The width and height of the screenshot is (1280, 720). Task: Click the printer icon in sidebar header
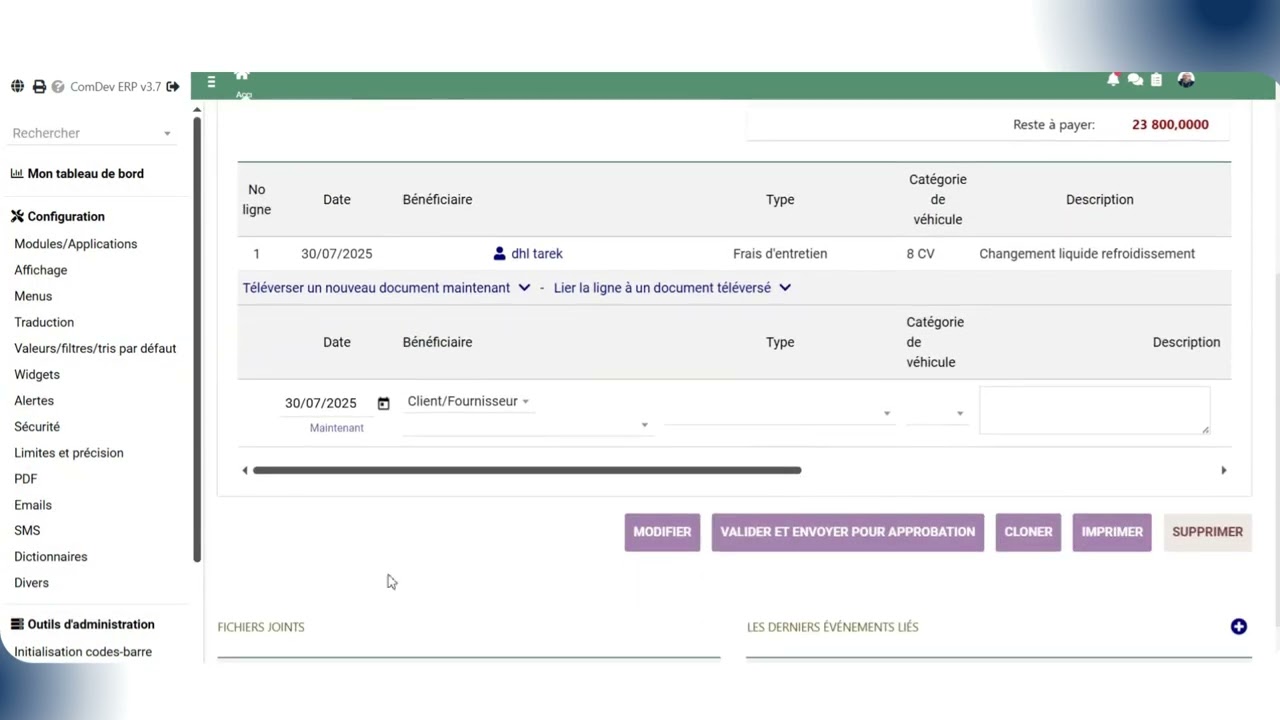[39, 87]
